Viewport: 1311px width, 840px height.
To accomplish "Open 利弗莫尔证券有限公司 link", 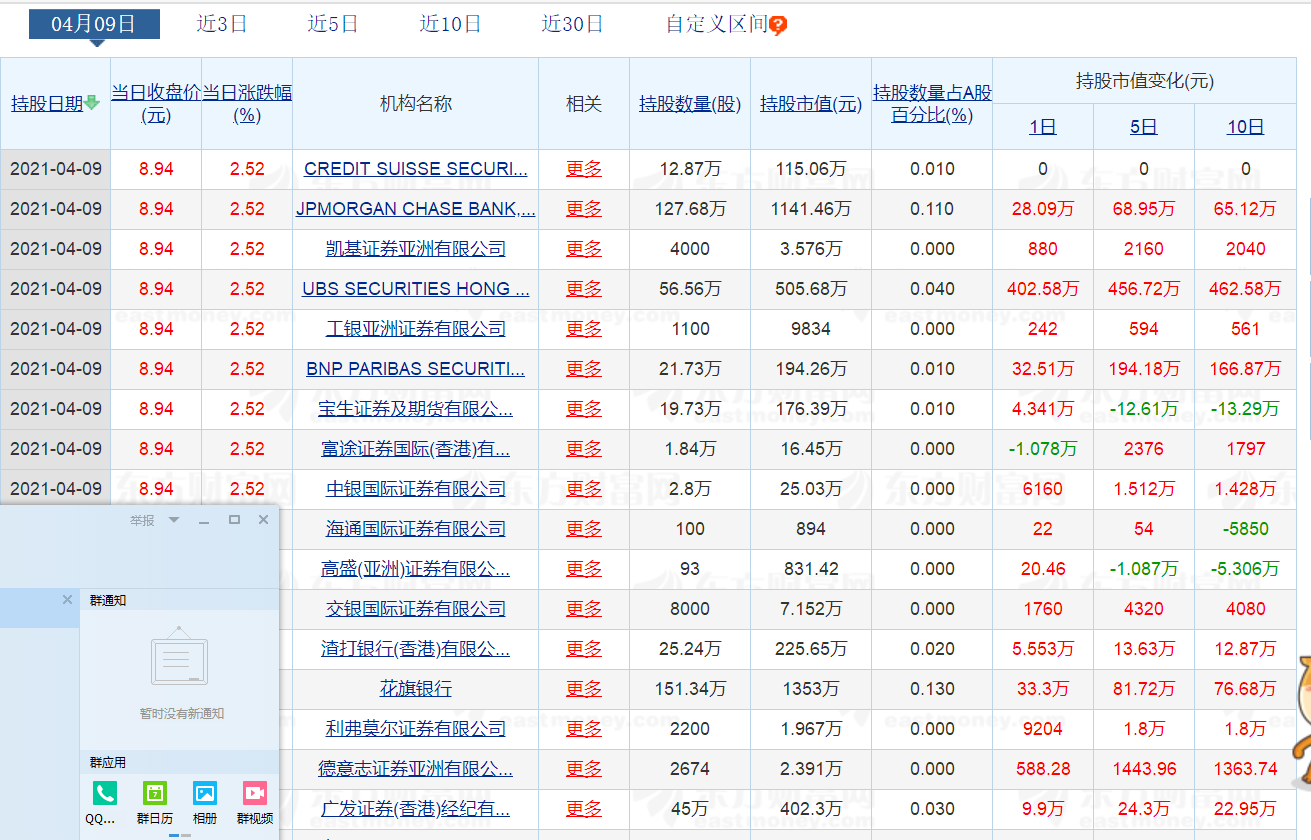I will coord(416,729).
